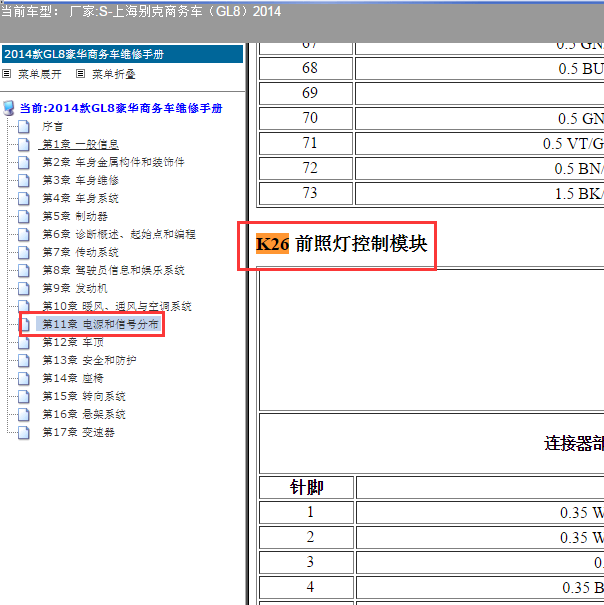604x605 pixels.
Task: Open 第3章 车身维修 chapter
Action: pos(80,180)
